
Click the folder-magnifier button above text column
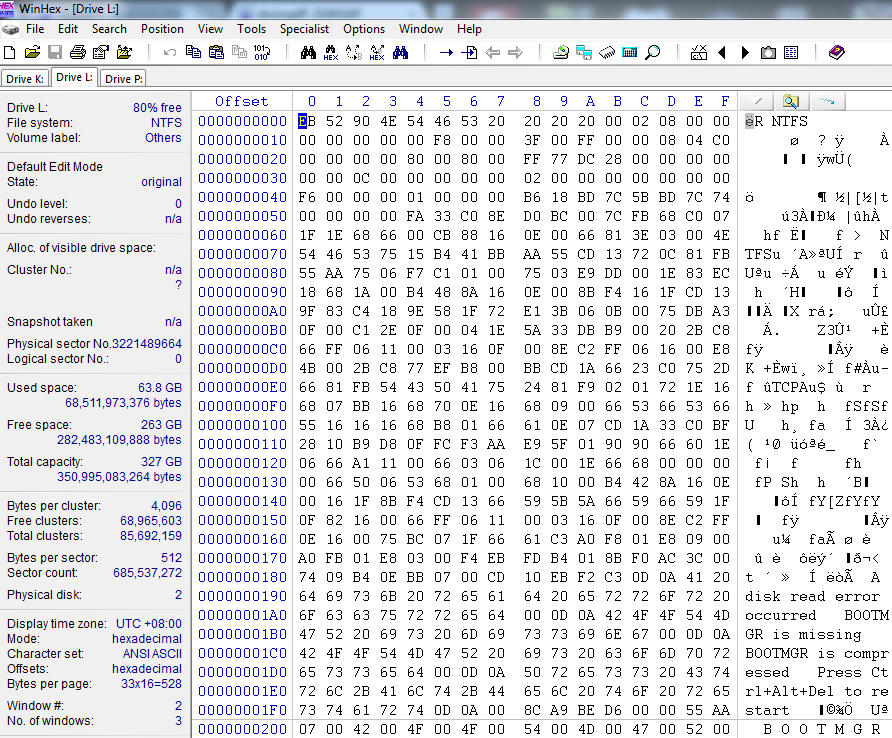click(x=791, y=101)
